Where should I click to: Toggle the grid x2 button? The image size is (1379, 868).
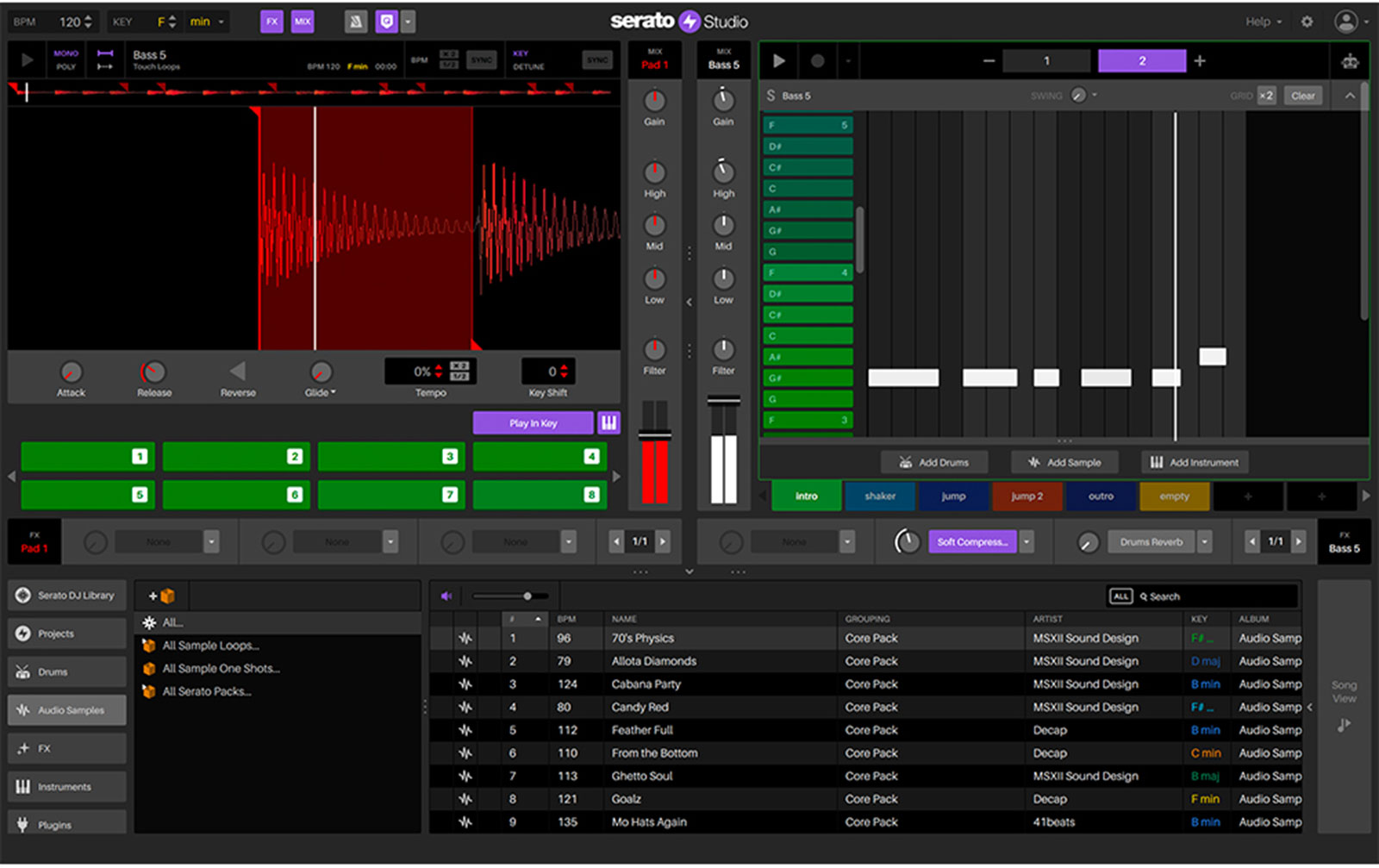click(x=1265, y=96)
